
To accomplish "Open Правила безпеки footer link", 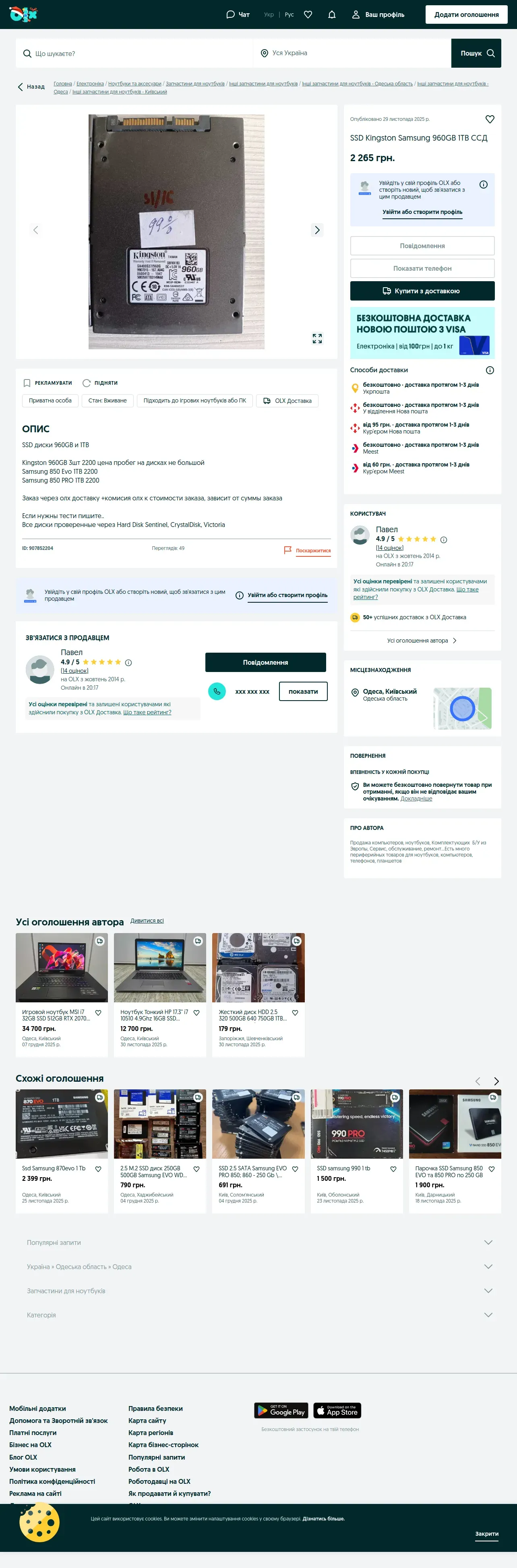I will [x=155, y=1408].
